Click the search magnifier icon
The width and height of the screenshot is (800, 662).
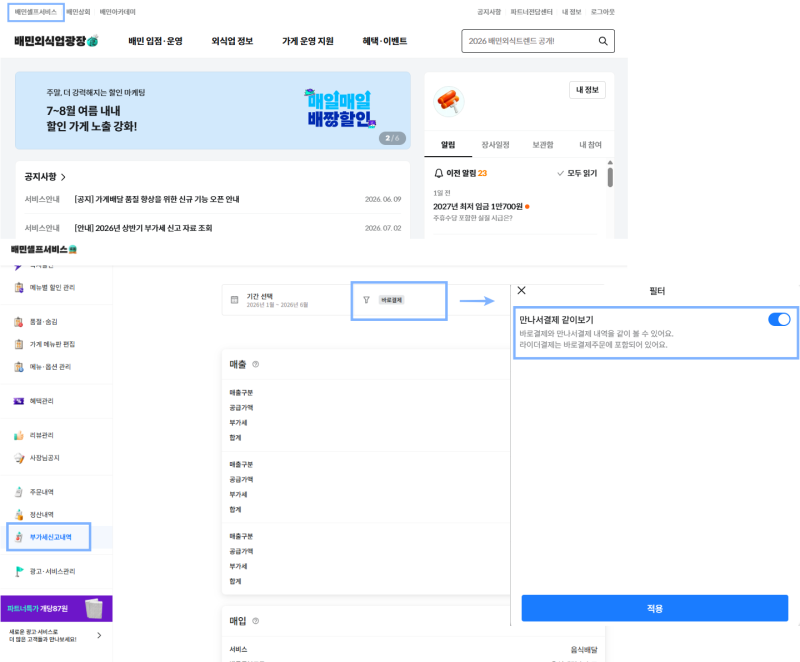coord(603,41)
